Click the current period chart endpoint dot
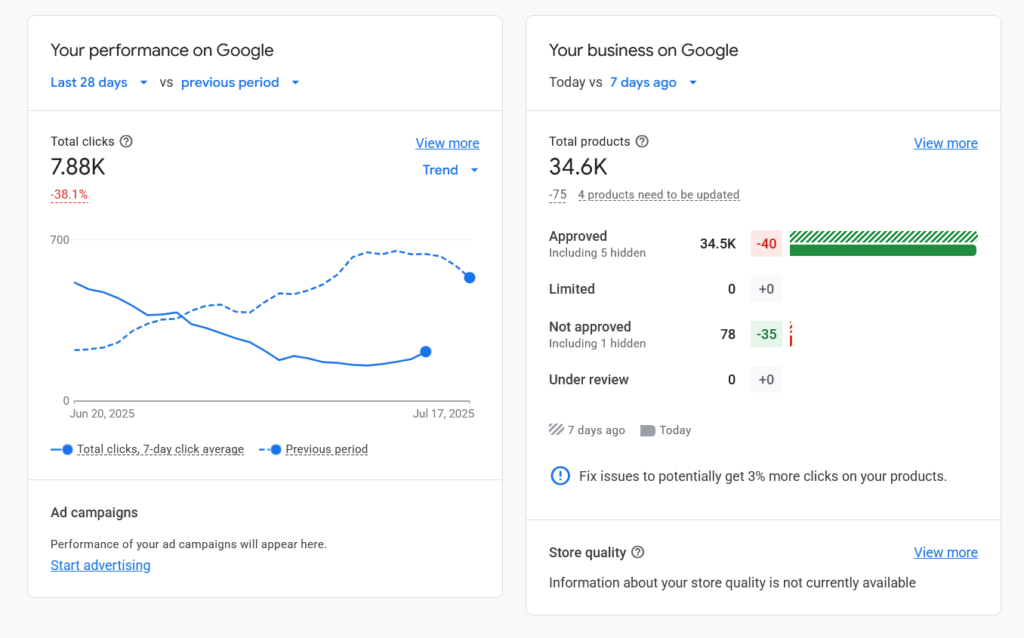Viewport: 1024px width, 638px height. 426,352
